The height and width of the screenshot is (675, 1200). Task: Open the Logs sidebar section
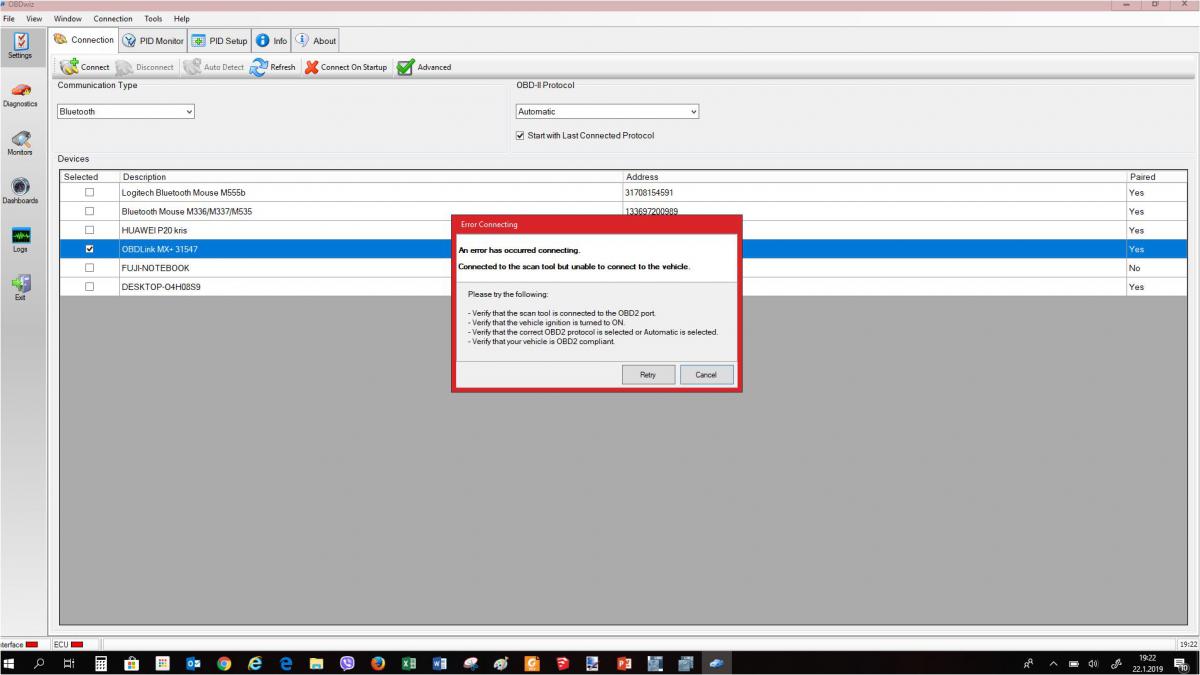(x=20, y=240)
